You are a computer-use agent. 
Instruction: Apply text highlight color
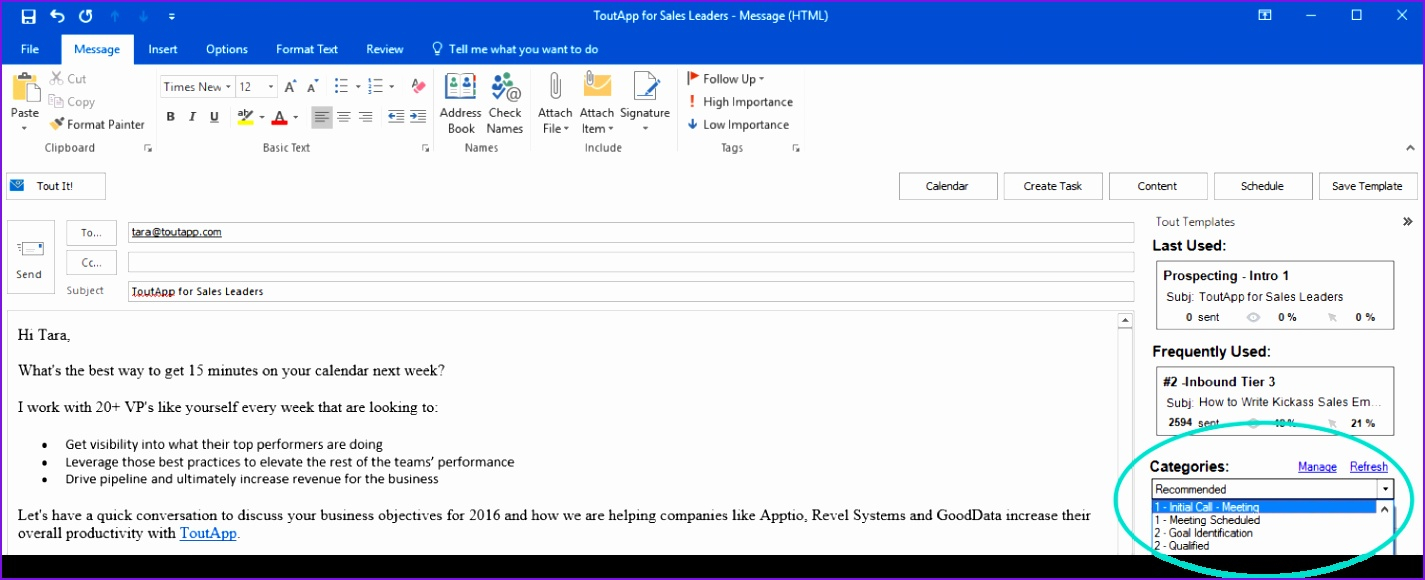coord(245,117)
